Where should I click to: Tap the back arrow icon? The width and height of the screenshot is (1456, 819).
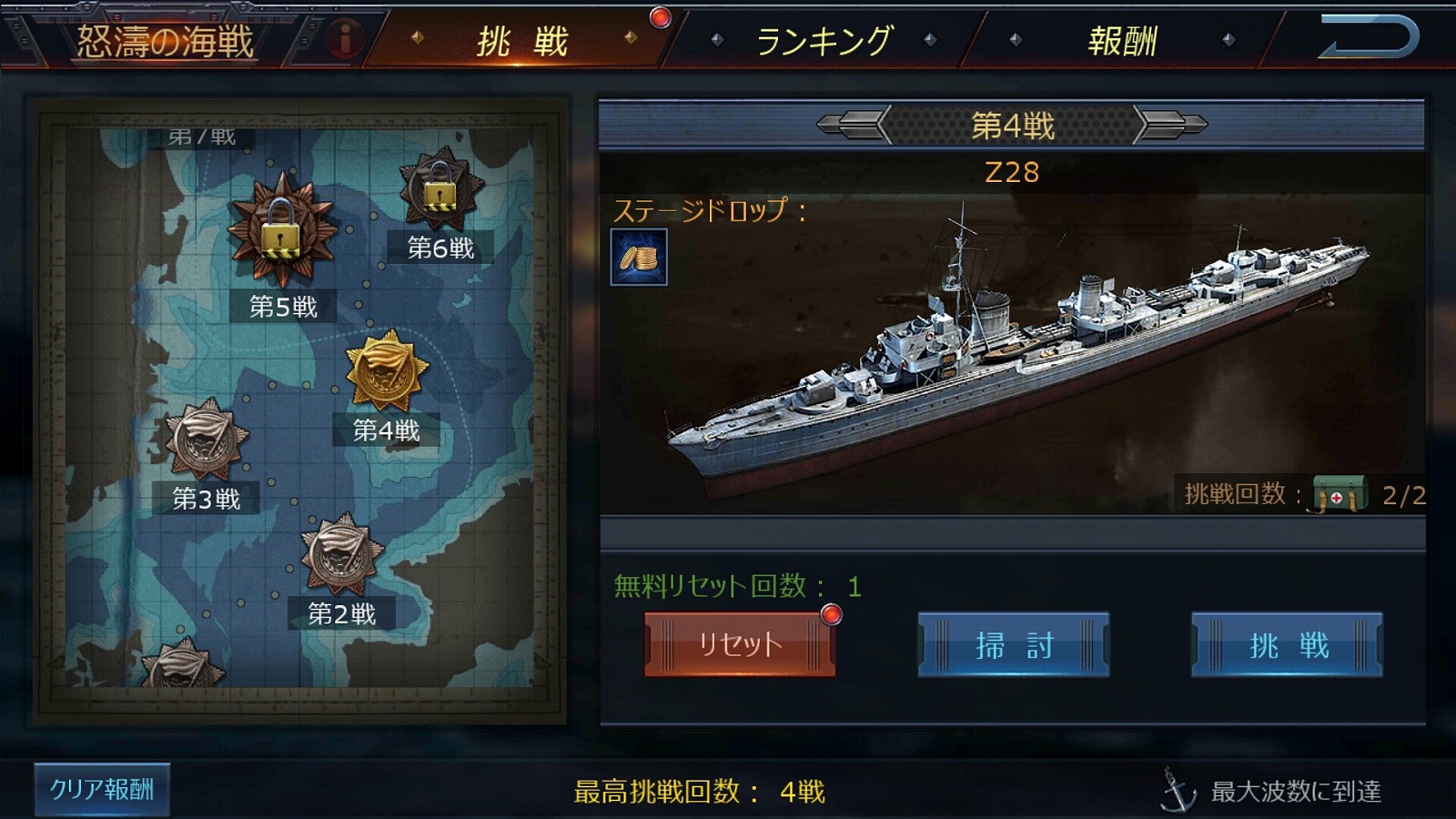1369,37
